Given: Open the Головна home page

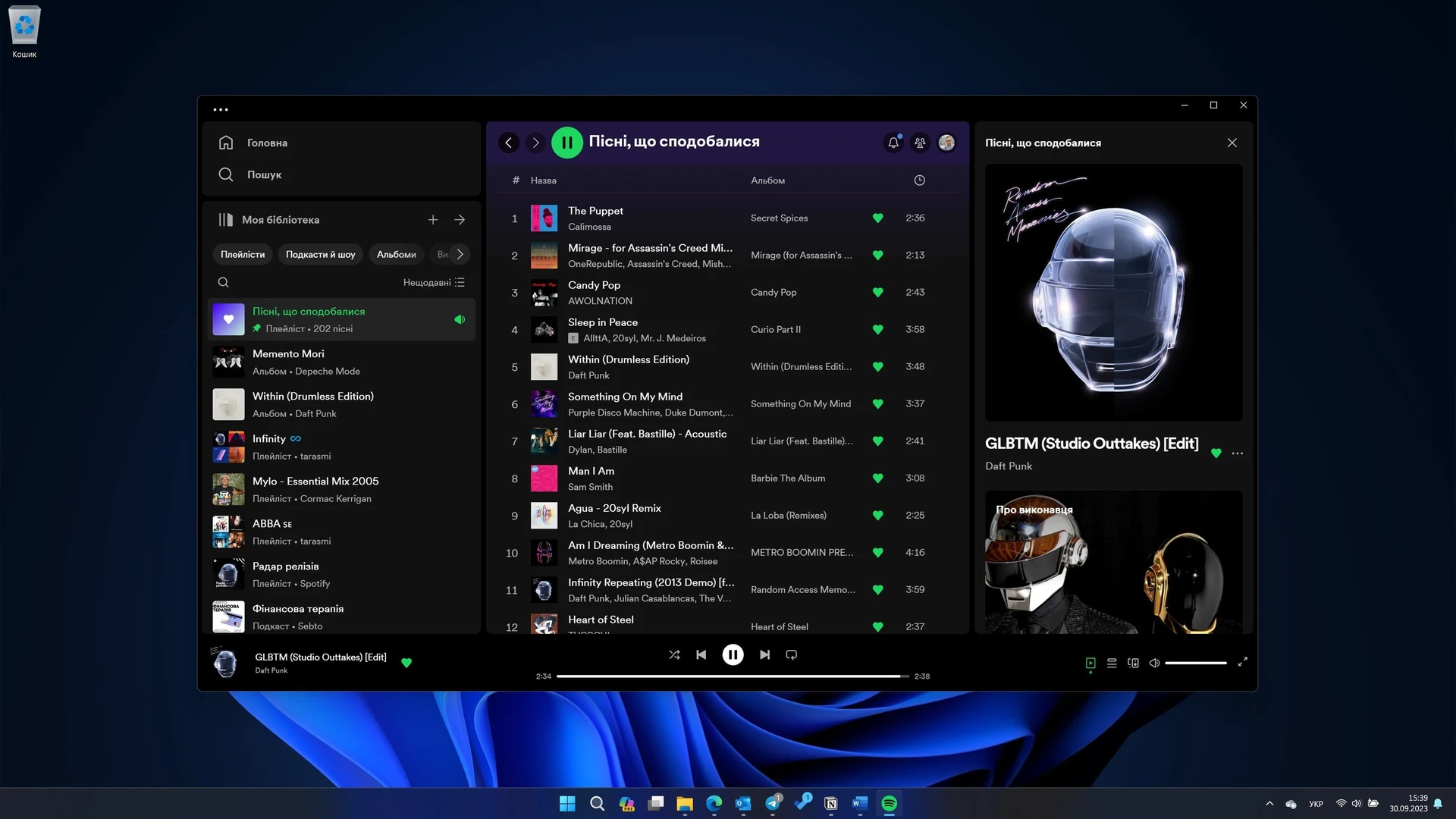Looking at the screenshot, I should pos(253,143).
